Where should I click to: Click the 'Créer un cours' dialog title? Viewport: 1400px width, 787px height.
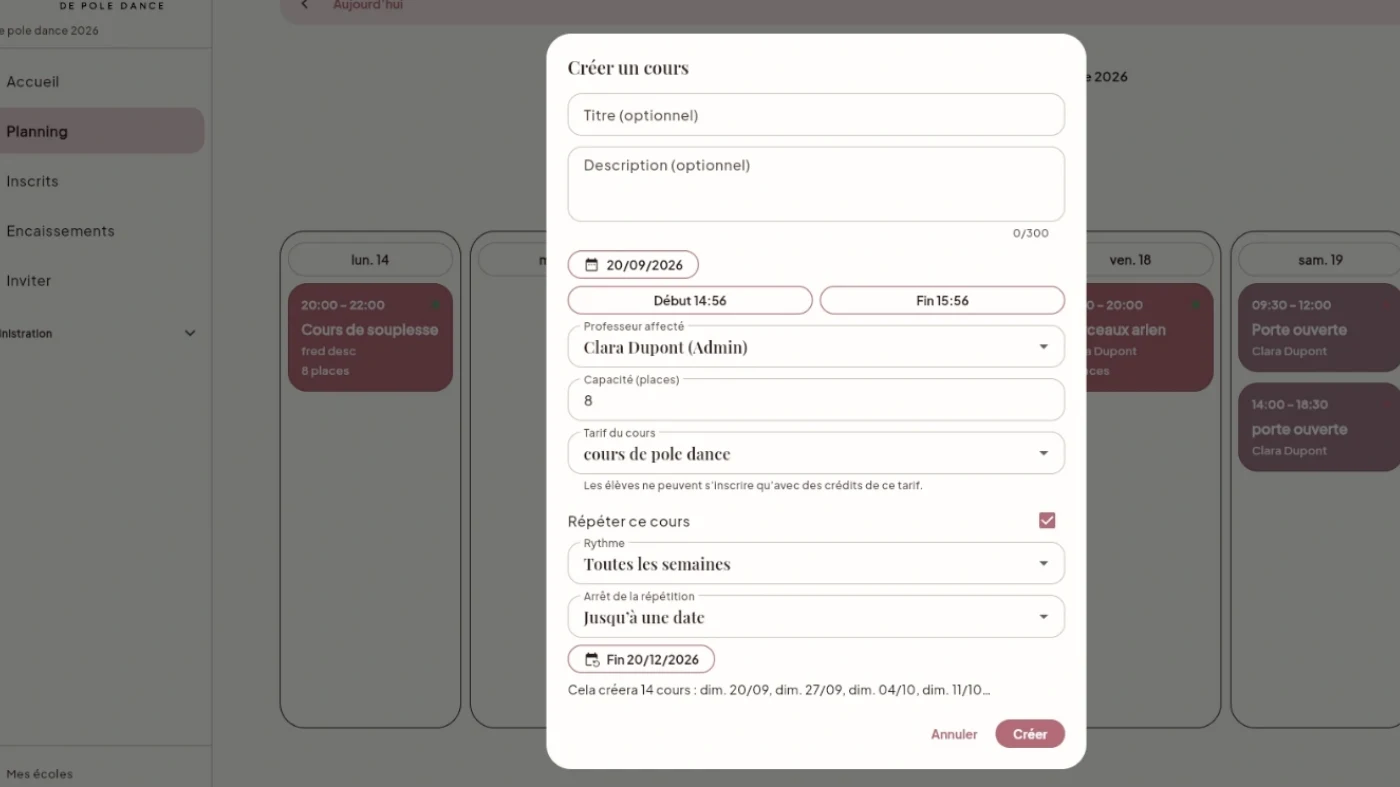pyautogui.click(x=628, y=68)
